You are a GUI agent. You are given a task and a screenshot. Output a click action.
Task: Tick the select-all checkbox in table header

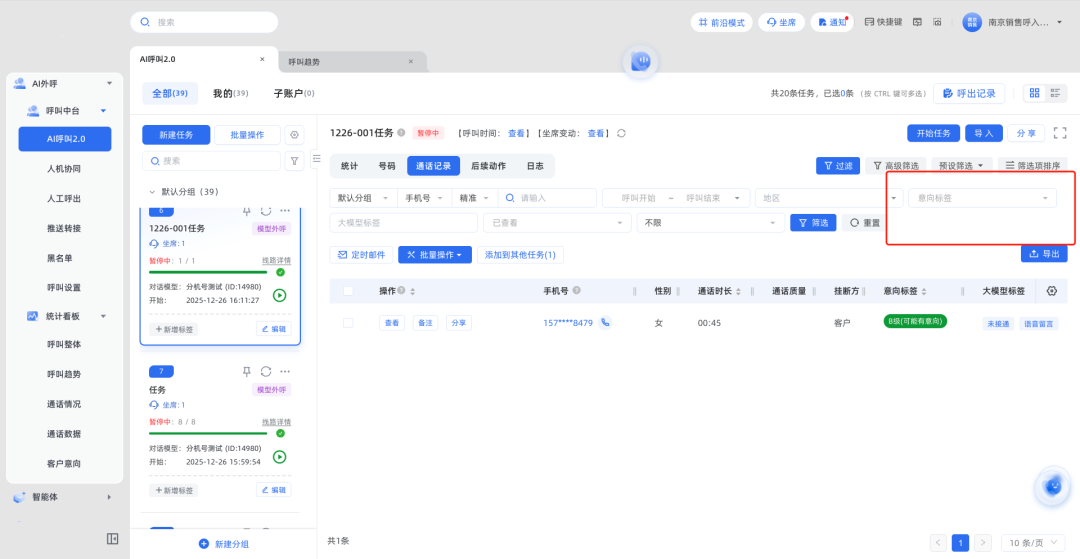(x=348, y=291)
